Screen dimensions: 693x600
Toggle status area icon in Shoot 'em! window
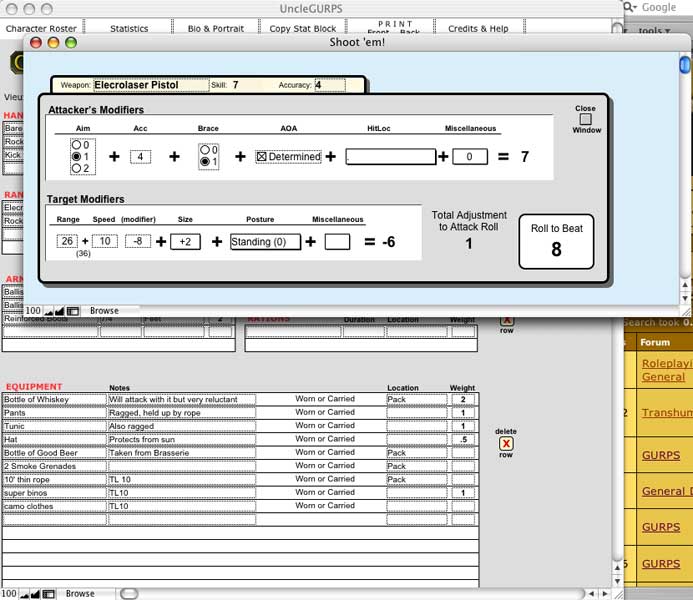(x=73, y=311)
